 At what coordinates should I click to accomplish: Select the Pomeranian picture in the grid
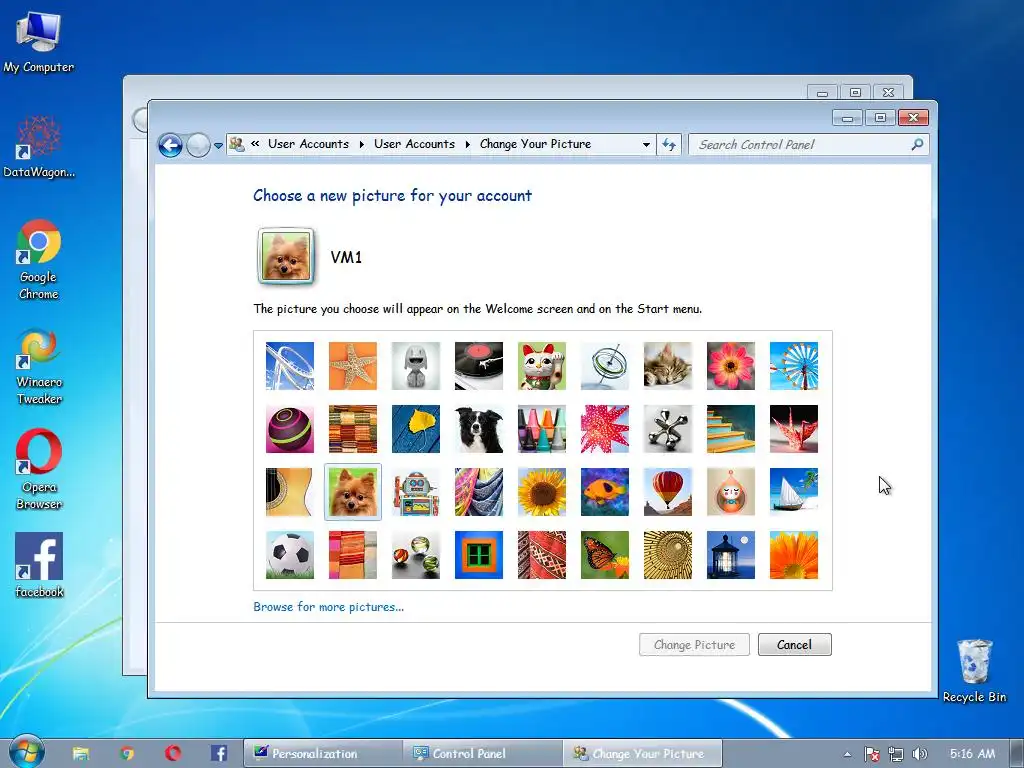click(353, 492)
